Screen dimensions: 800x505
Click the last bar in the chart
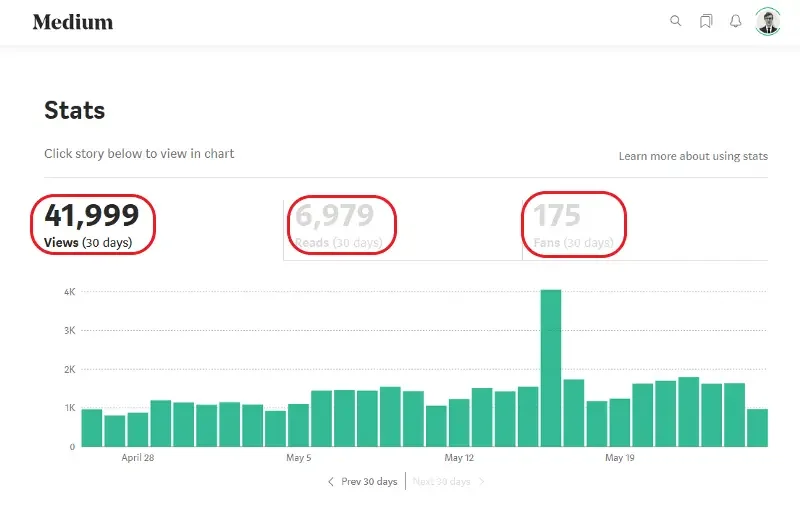click(x=757, y=428)
